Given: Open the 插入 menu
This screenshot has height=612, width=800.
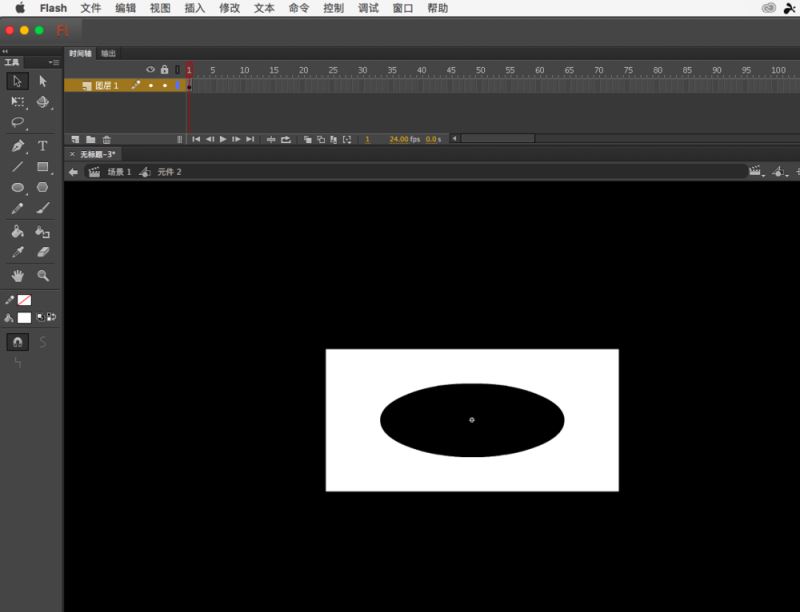Looking at the screenshot, I should [x=194, y=8].
